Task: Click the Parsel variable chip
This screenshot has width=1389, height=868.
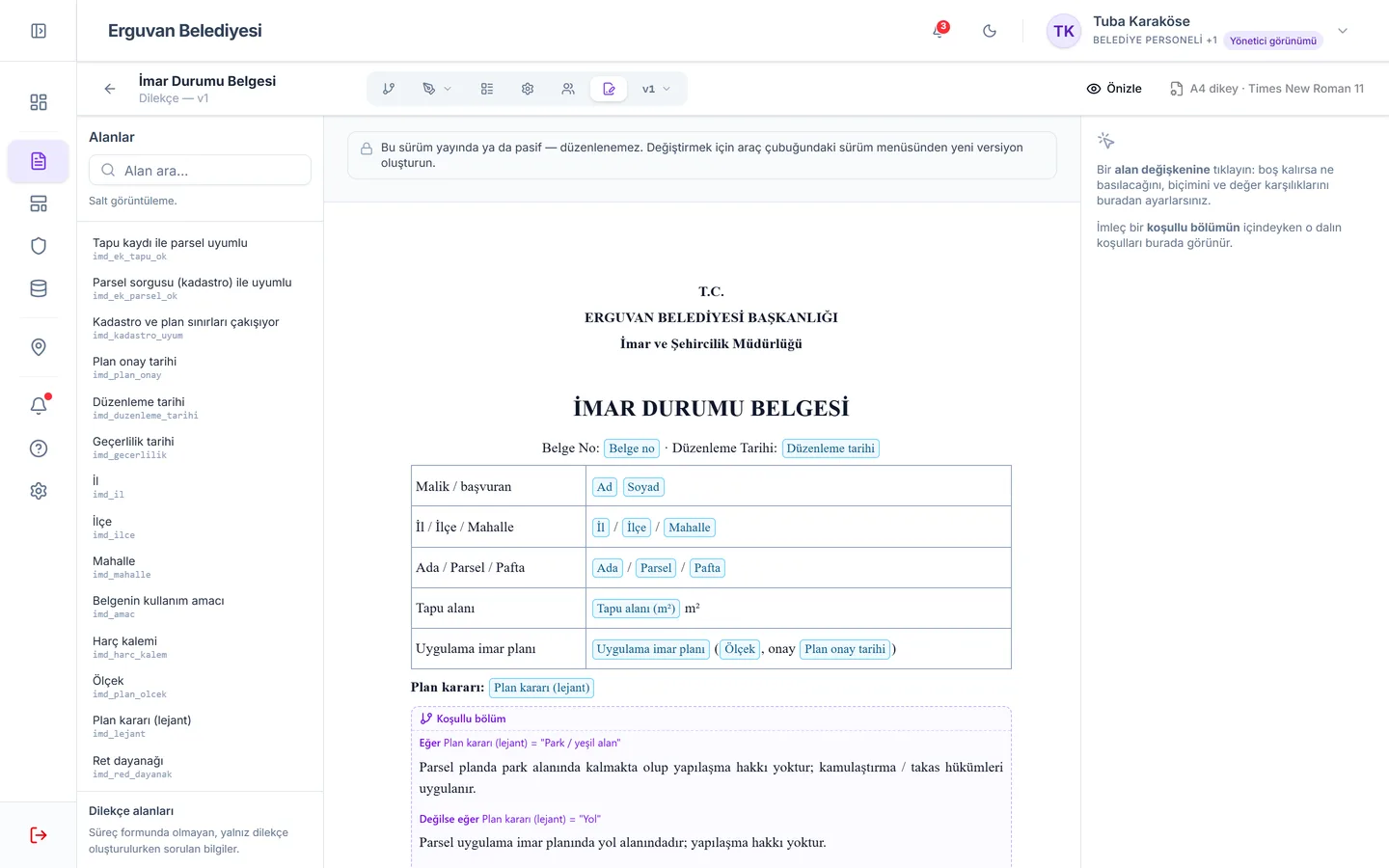Action: (x=656, y=568)
